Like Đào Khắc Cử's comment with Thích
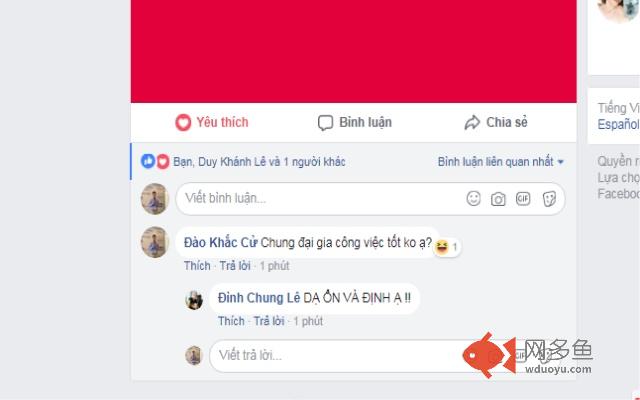This screenshot has width=640, height=400. [x=197, y=266]
